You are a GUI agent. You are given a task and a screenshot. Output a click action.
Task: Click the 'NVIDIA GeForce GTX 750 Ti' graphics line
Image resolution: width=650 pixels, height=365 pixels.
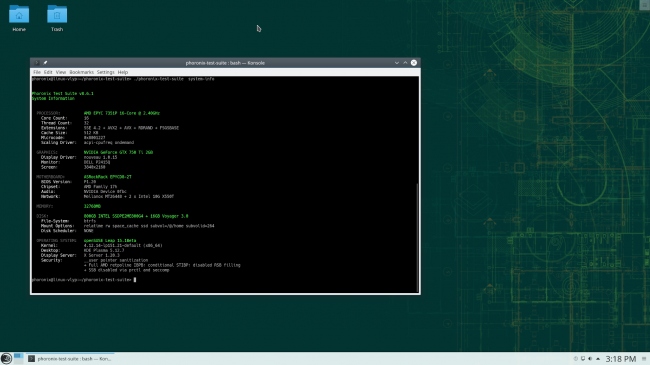tap(118, 152)
